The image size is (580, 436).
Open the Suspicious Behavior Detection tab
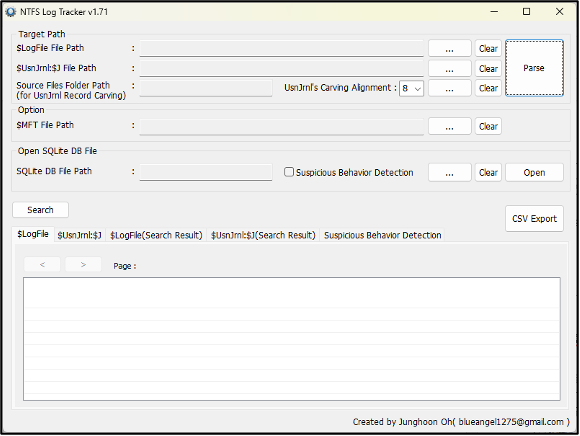[382, 235]
